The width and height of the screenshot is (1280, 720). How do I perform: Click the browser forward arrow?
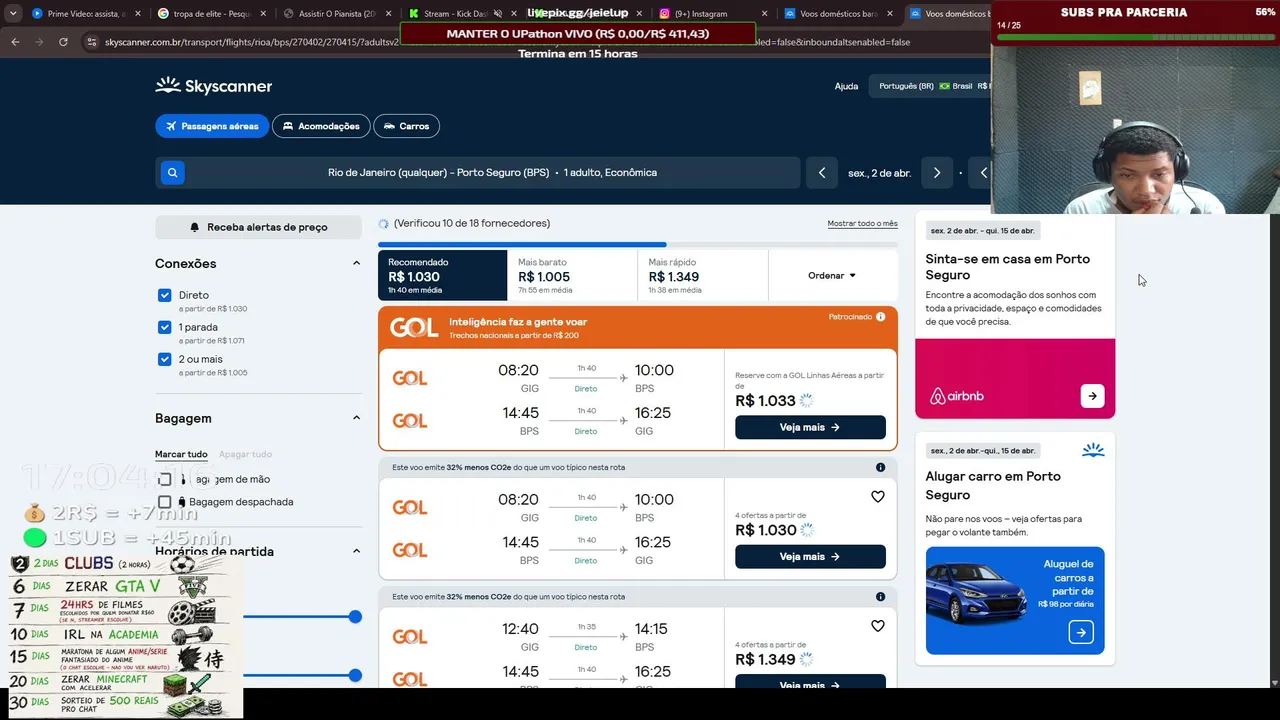[39, 42]
